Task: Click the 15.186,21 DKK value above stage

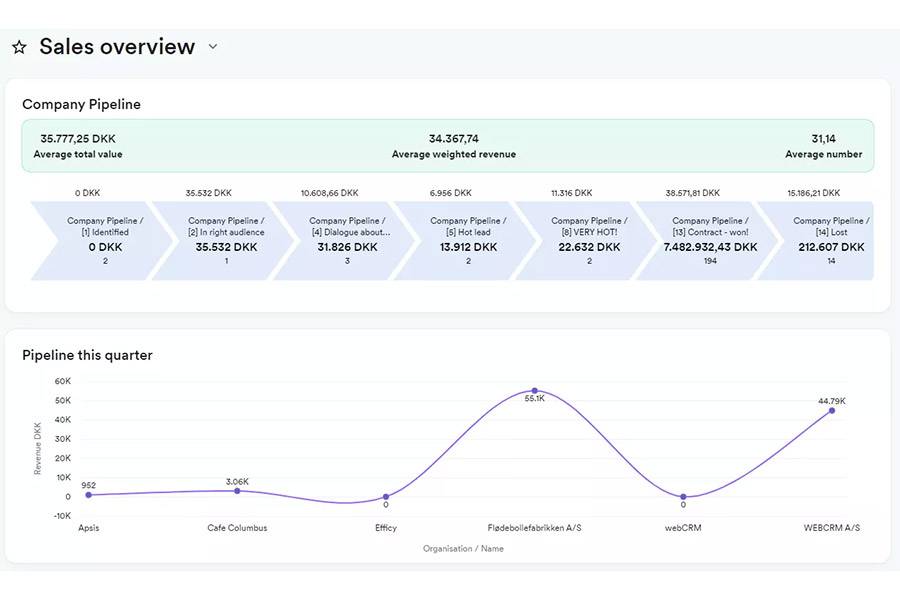Action: pyautogui.click(x=813, y=193)
